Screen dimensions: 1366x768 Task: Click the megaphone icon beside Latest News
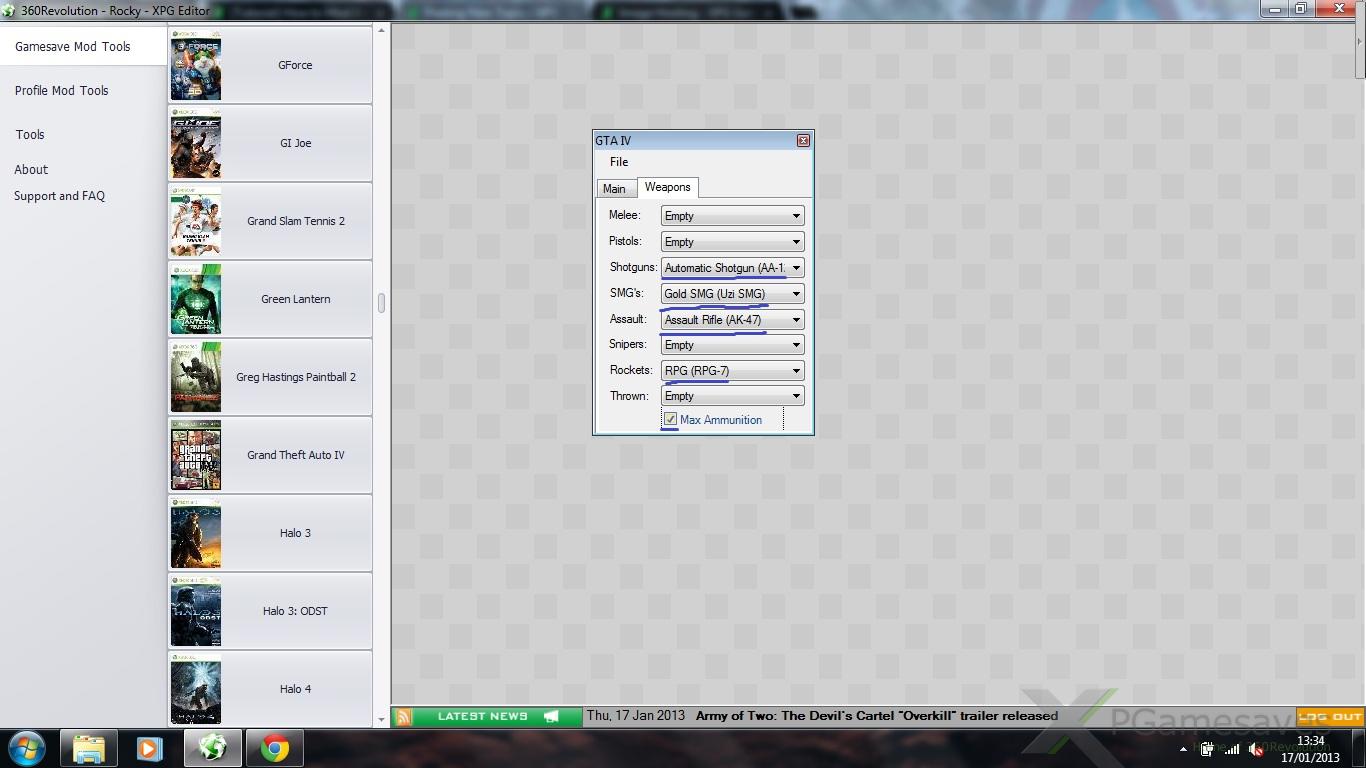point(551,716)
